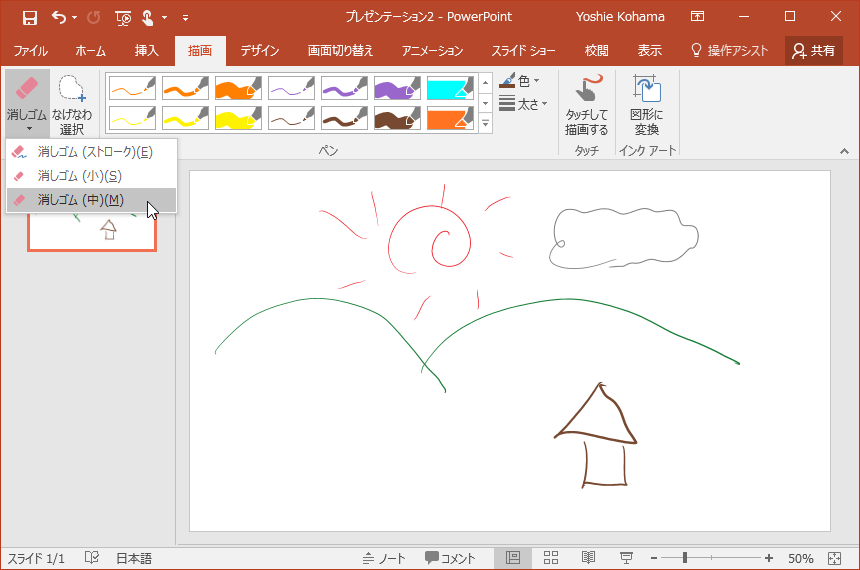Toggle the コメント comments pane

(x=450, y=558)
